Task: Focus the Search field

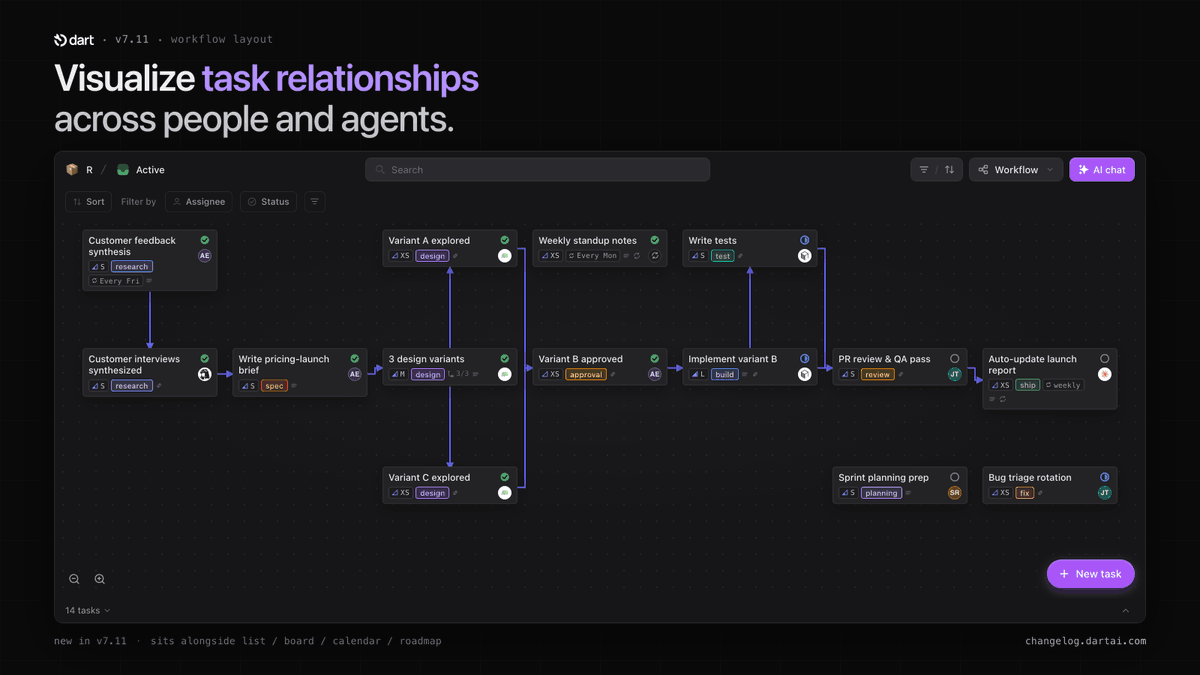Action: [x=538, y=170]
